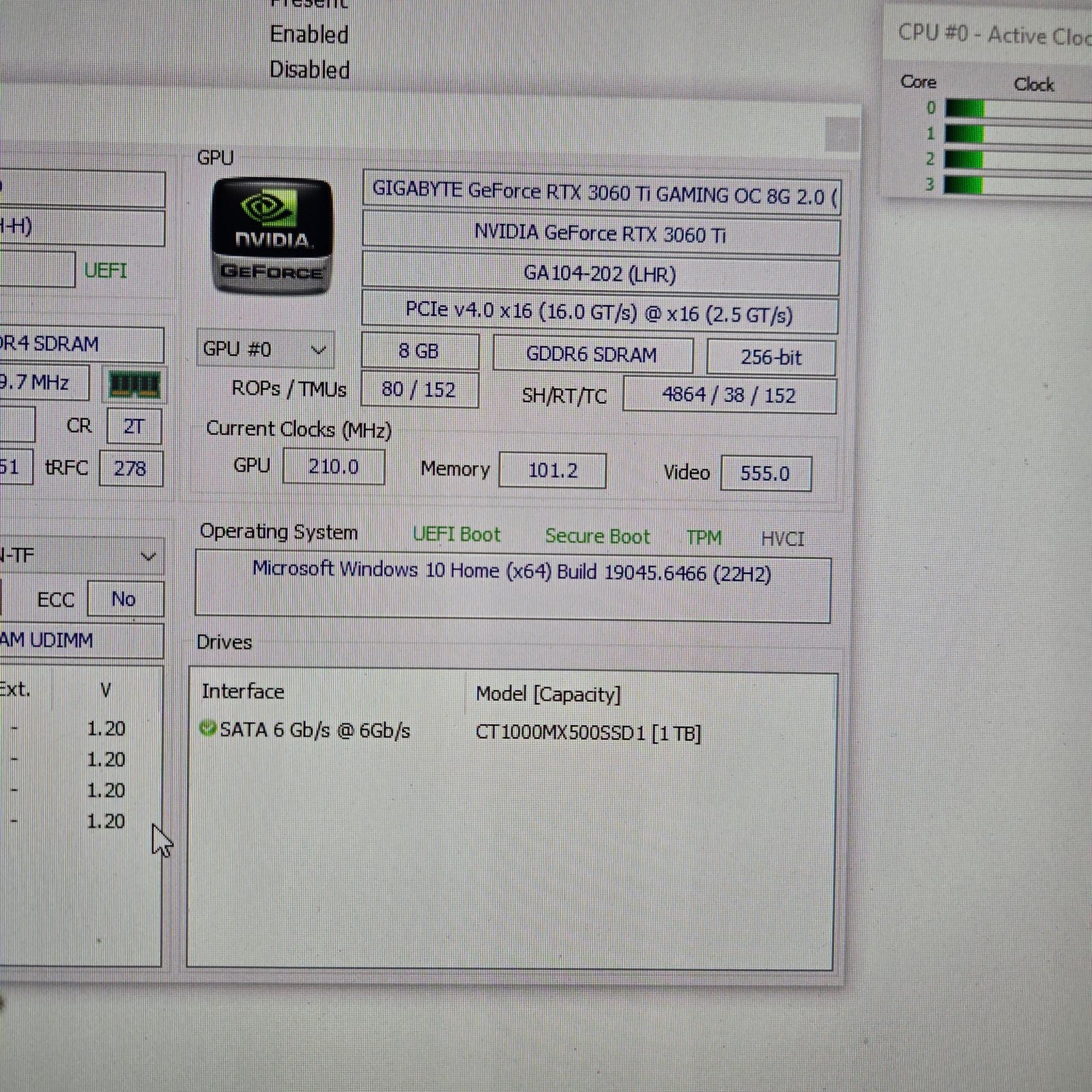Screen dimensions: 1092x1092
Task: Click the Memory clock 101.2 value
Action: coord(552,470)
